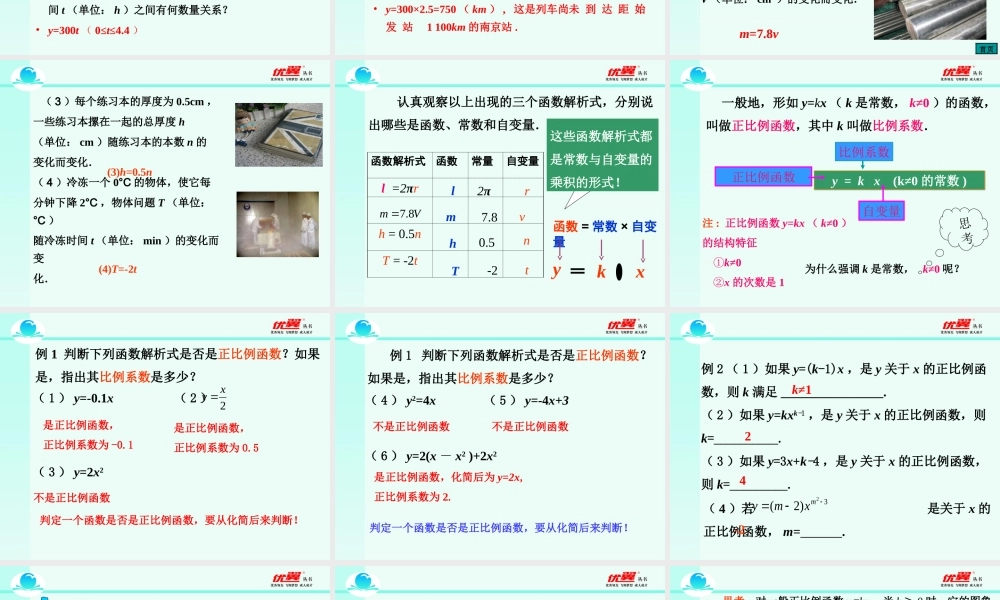The image size is (1000, 600).
Task: Click the 首页 home button in the top-right corner
Action: click(x=986, y=46)
